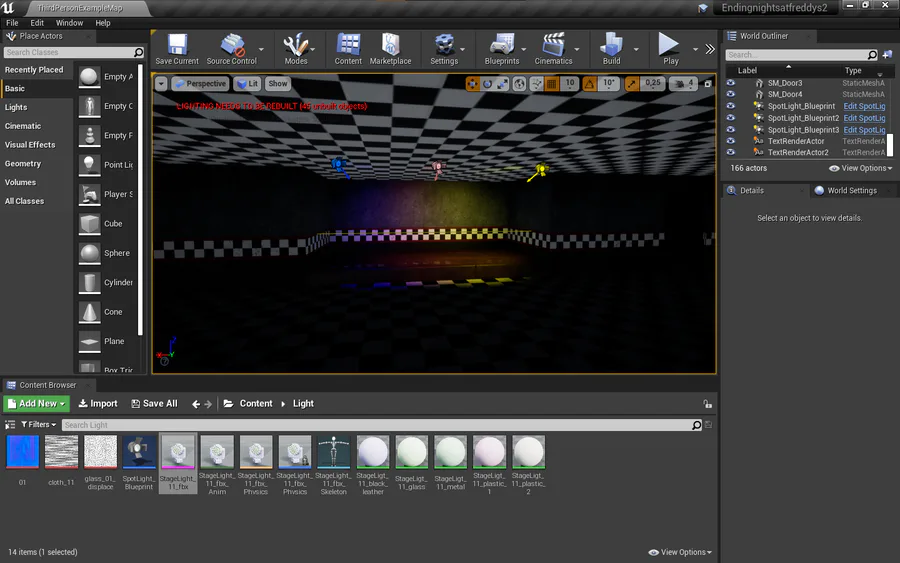Open rotation snap value 10° dropdown
Image resolution: width=900 pixels, height=563 pixels.
point(608,84)
